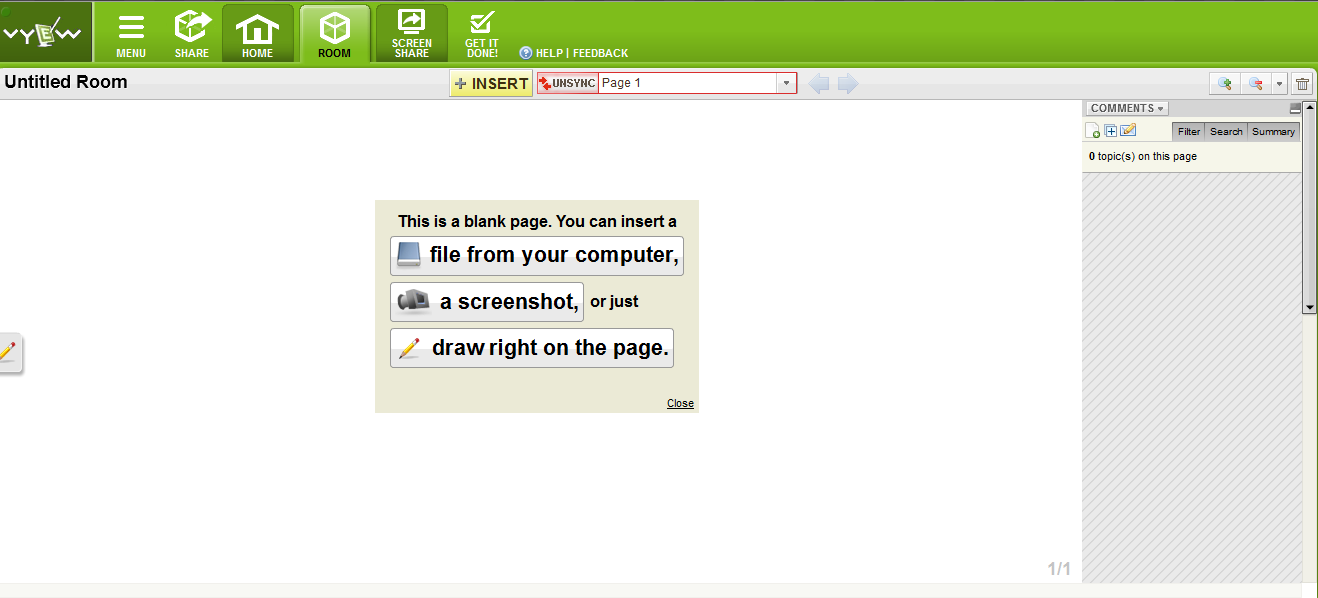The height and width of the screenshot is (598, 1318).
Task: Add new comment topic icon
Action: (x=1093, y=131)
